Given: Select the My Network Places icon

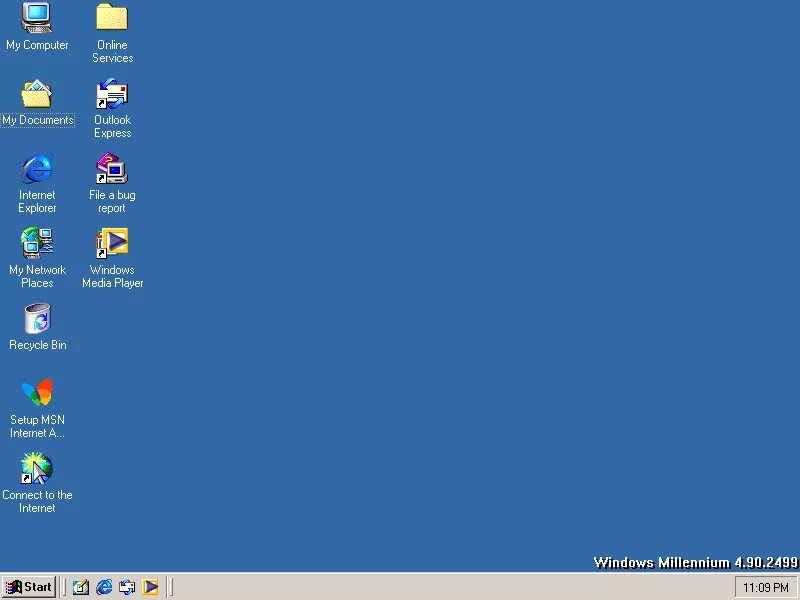Looking at the screenshot, I should coord(37,243).
